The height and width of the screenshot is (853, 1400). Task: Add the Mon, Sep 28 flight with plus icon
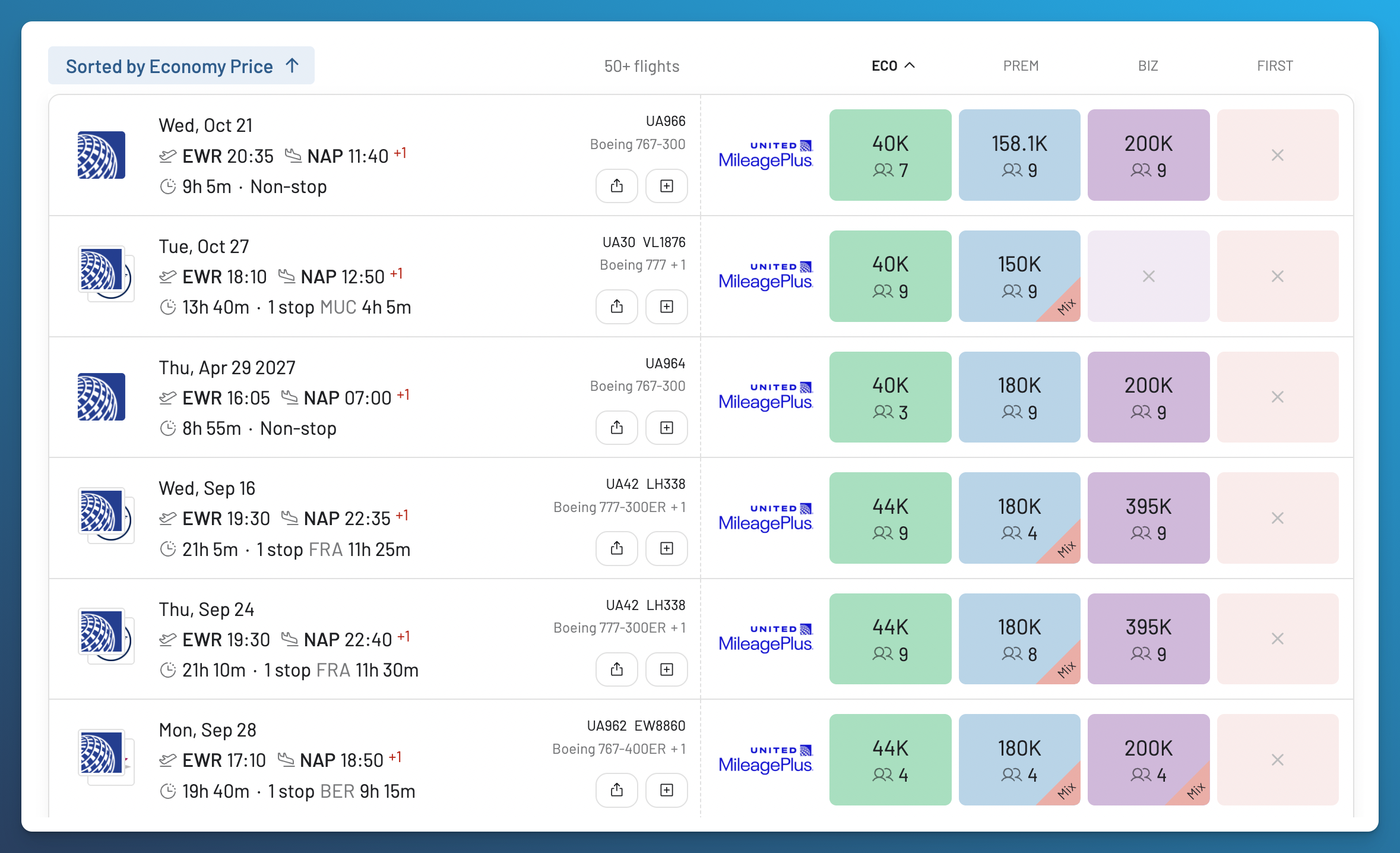(x=667, y=790)
